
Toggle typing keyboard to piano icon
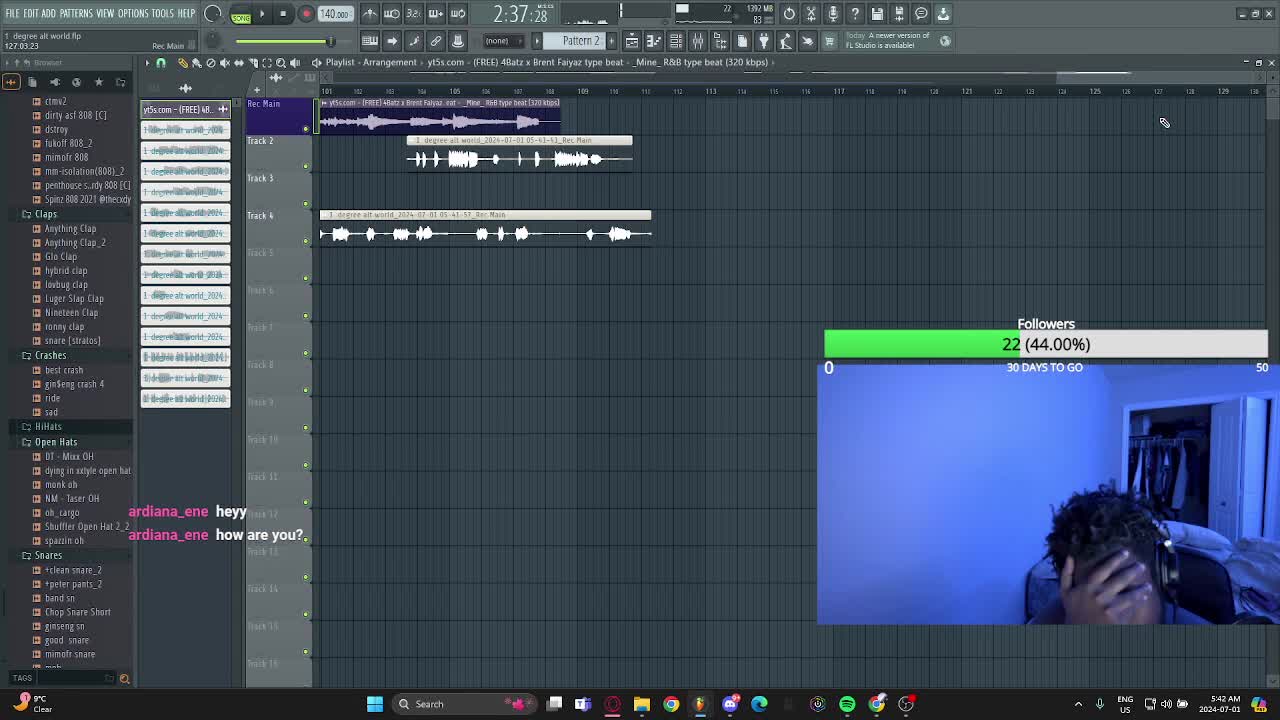point(370,41)
